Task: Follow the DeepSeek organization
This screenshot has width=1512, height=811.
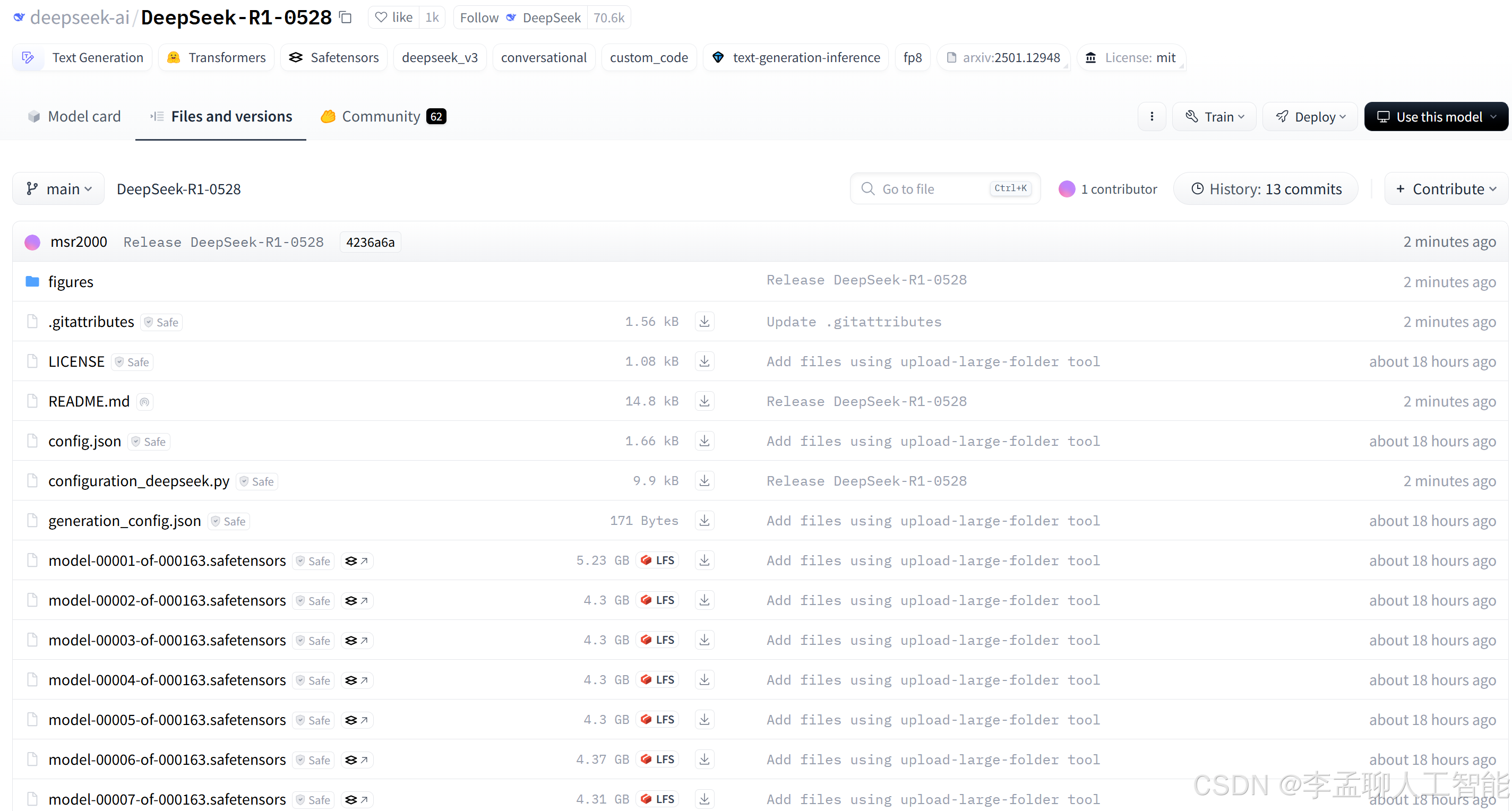Action: tap(479, 18)
